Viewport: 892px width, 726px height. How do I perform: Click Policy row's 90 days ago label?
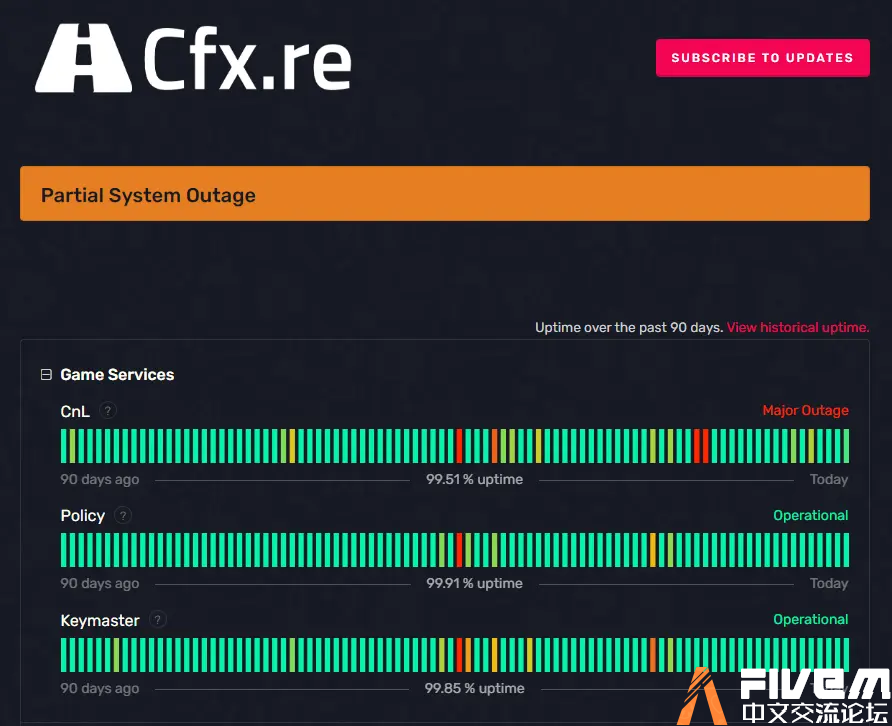click(100, 584)
